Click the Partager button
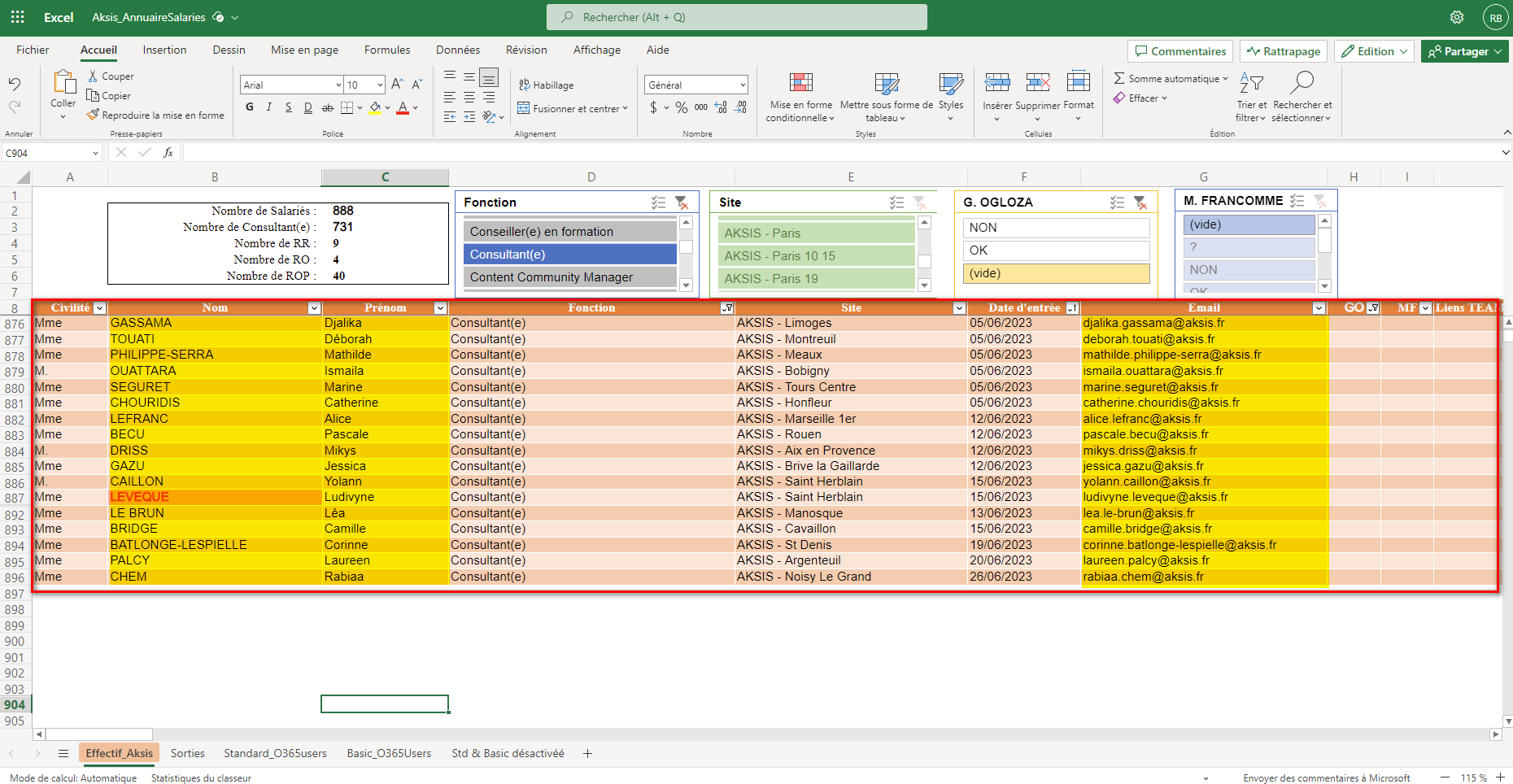The height and width of the screenshot is (784, 1513). click(1465, 51)
